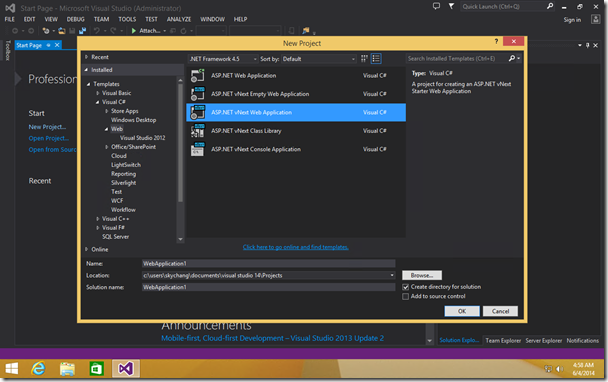Click the search magnifier in template search
The height and width of the screenshot is (382, 608).
pyautogui.click(x=512, y=59)
